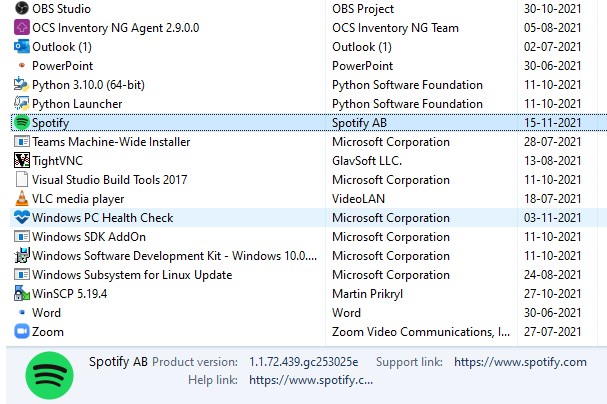Click the Zoom camera icon
Screen dimensions: 607x404
click(x=22, y=331)
